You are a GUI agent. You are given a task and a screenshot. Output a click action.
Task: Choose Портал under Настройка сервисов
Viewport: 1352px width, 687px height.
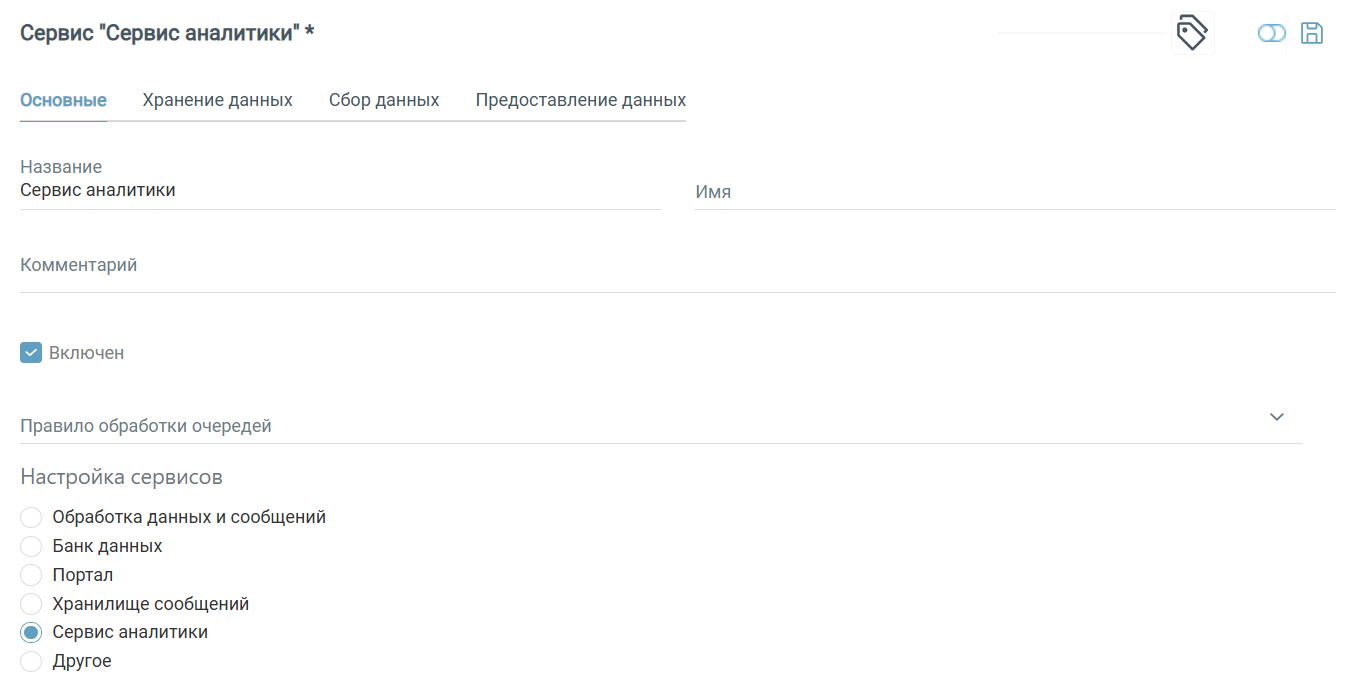(x=31, y=575)
